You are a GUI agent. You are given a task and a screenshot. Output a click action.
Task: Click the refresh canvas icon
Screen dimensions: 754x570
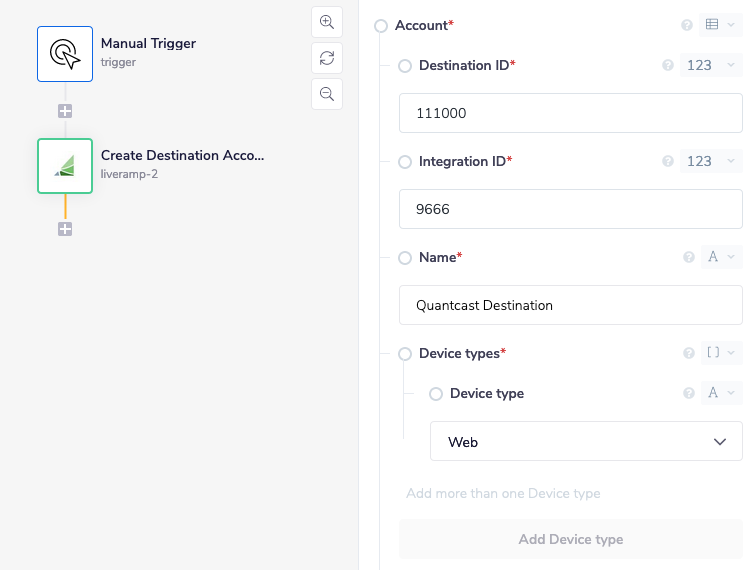[327, 58]
